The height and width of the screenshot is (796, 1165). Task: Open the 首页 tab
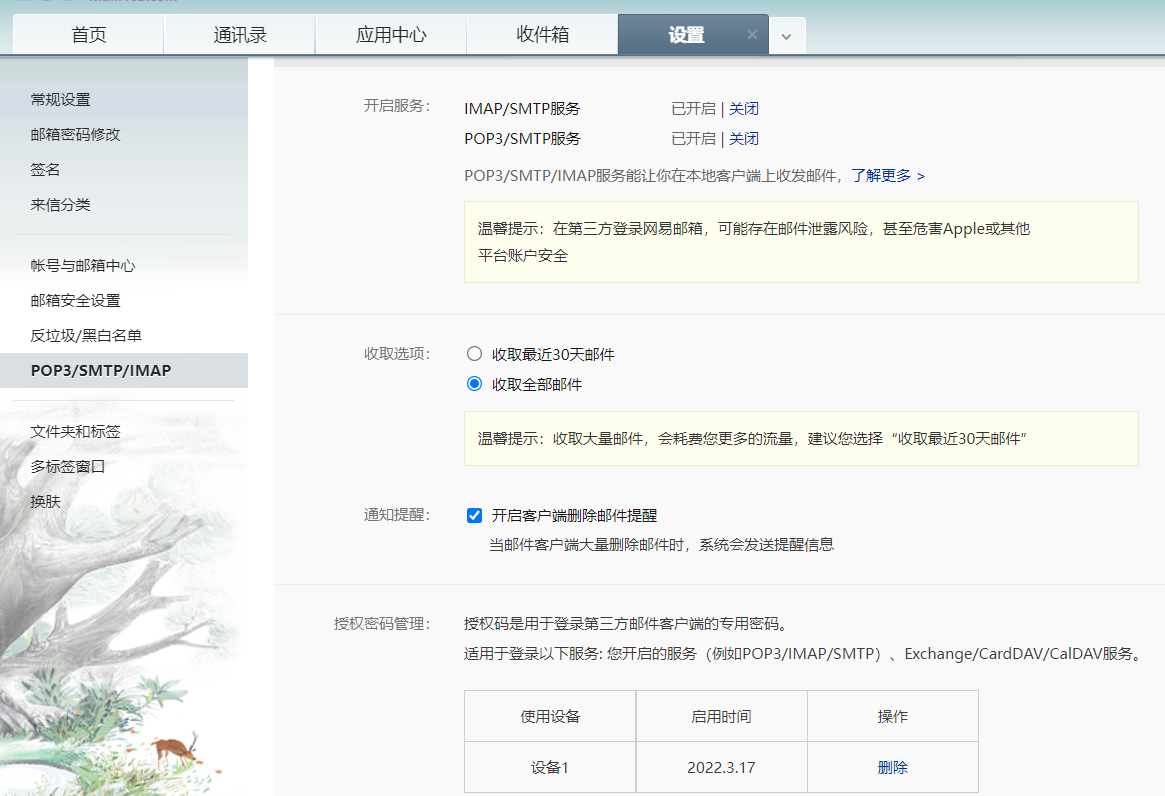tap(89, 35)
